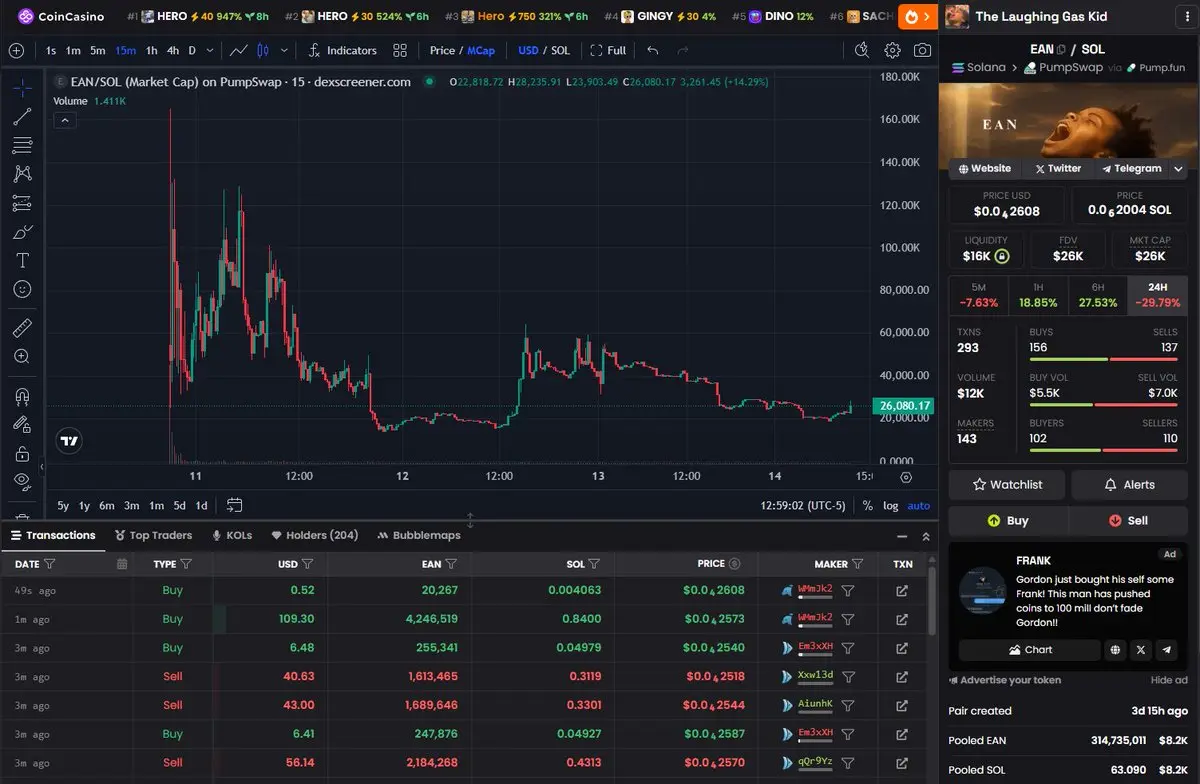Toggle percentage scale on chart
1200x784 pixels.
pyautogui.click(x=867, y=505)
